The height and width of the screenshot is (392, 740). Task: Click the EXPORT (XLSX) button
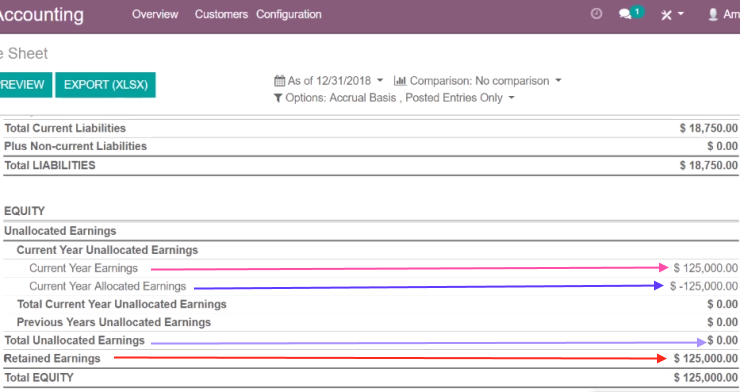(x=106, y=85)
